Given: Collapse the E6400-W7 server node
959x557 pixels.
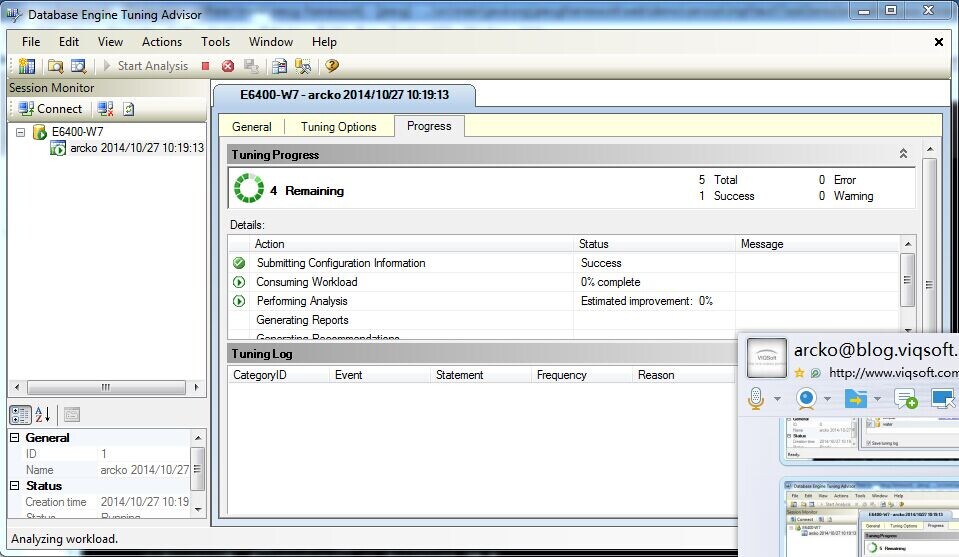Looking at the screenshot, I should click(20, 131).
